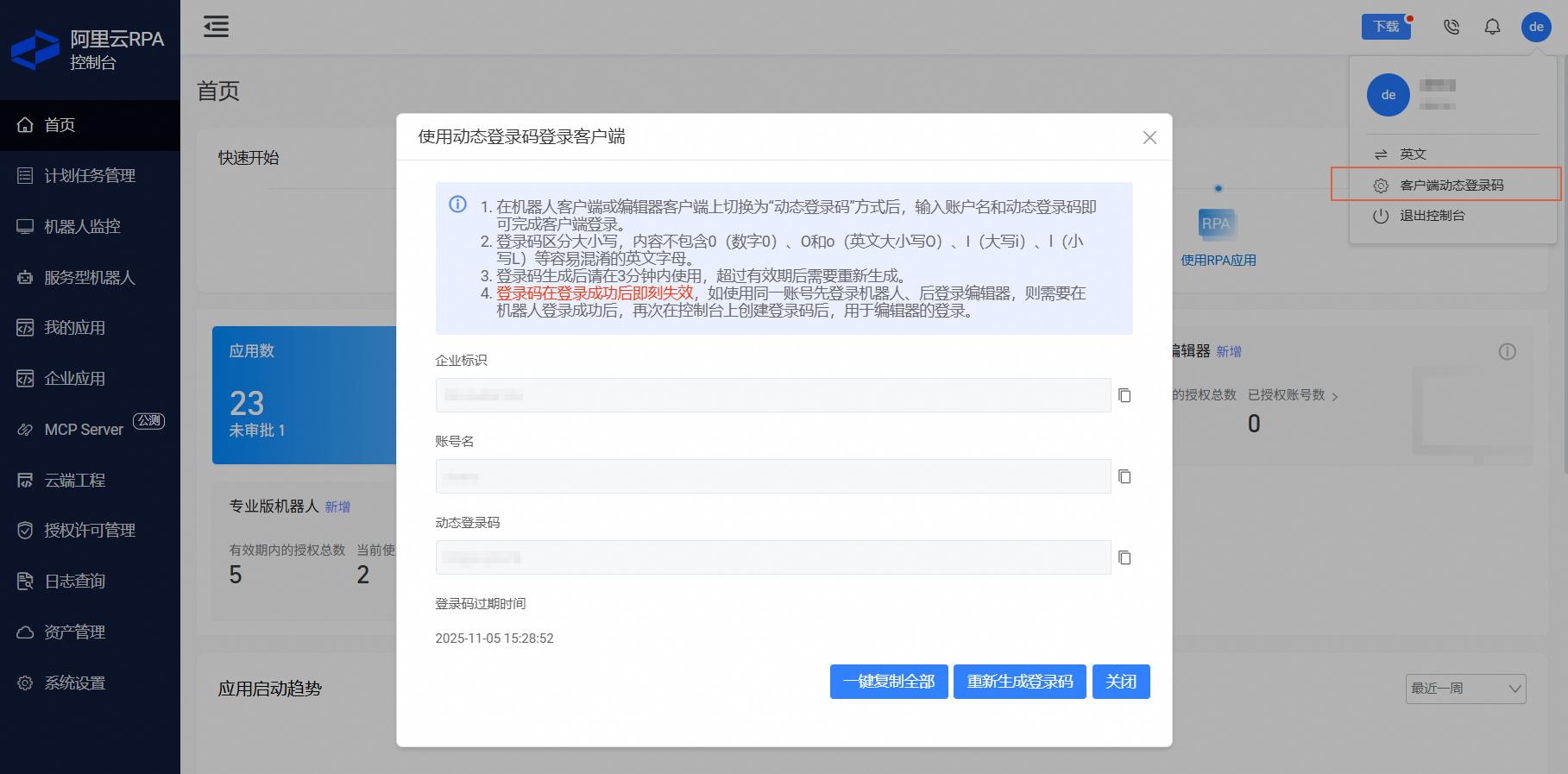Screen dimensions: 1568x774
Task: Open 系统设置 sidebar item
Action: 90,683
